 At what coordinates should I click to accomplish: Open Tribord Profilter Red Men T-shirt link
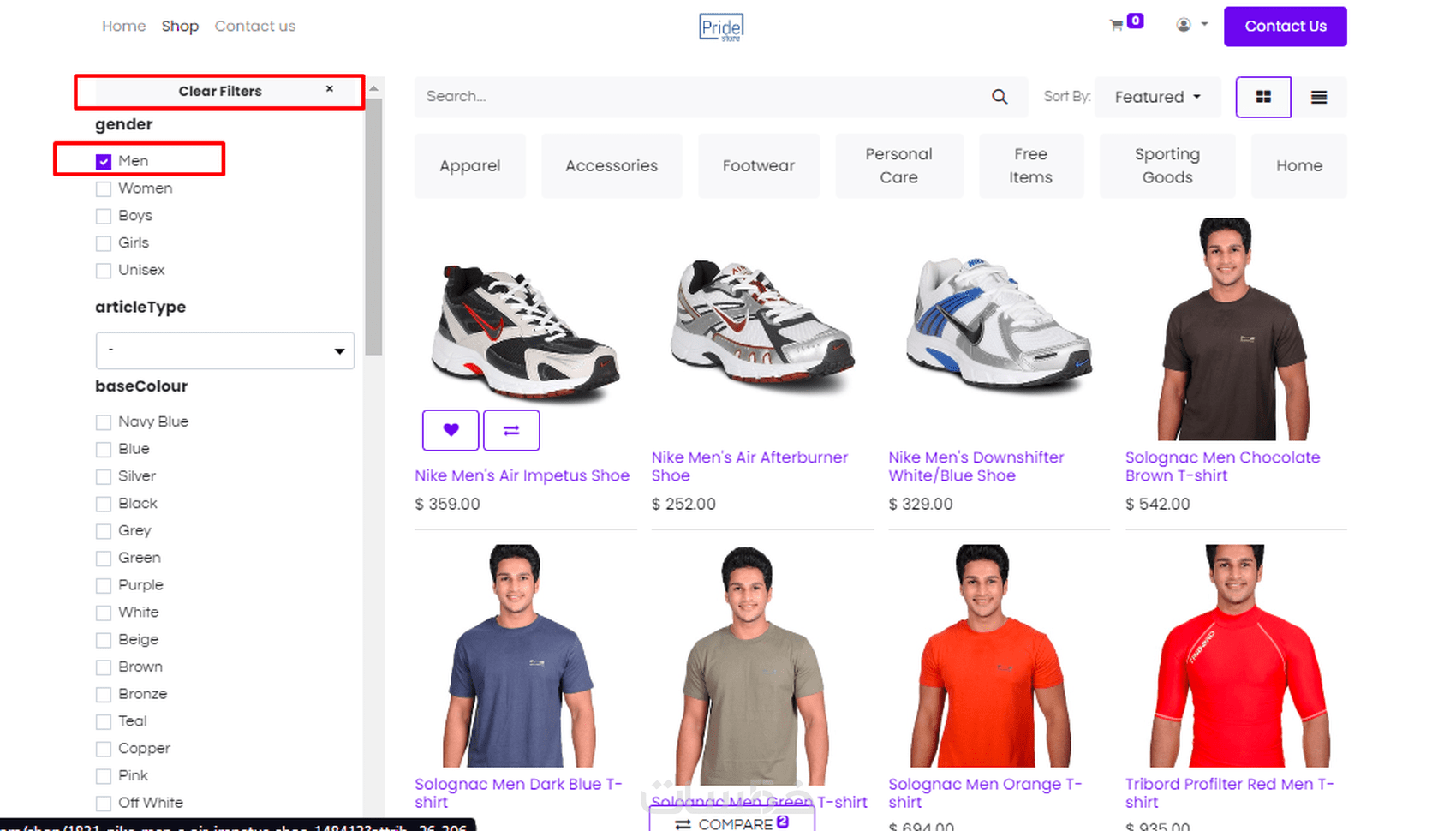coord(1229,793)
